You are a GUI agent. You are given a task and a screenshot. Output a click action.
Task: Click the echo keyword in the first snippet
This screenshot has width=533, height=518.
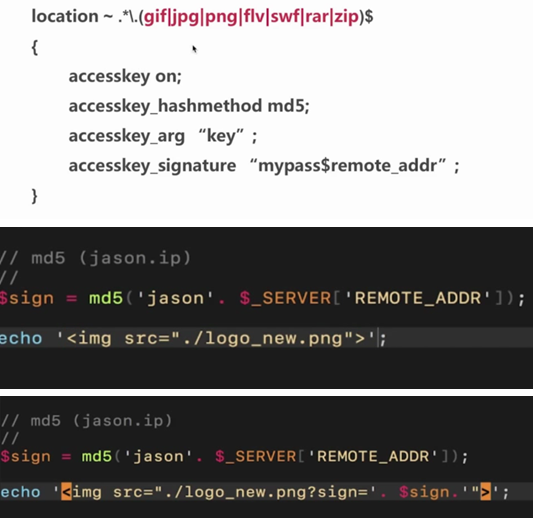pyautogui.click(x=21, y=338)
